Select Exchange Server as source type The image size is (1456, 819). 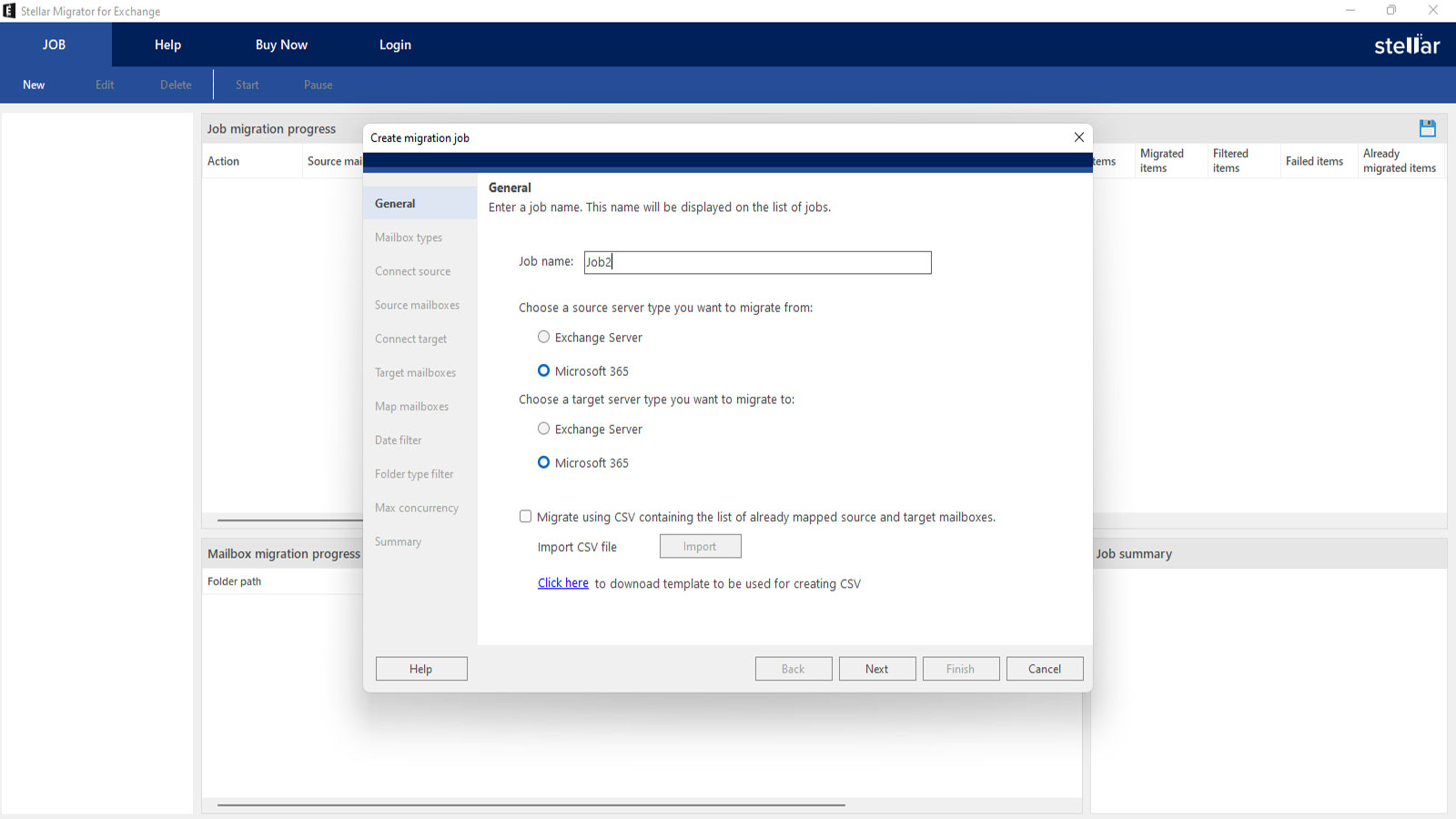543,337
